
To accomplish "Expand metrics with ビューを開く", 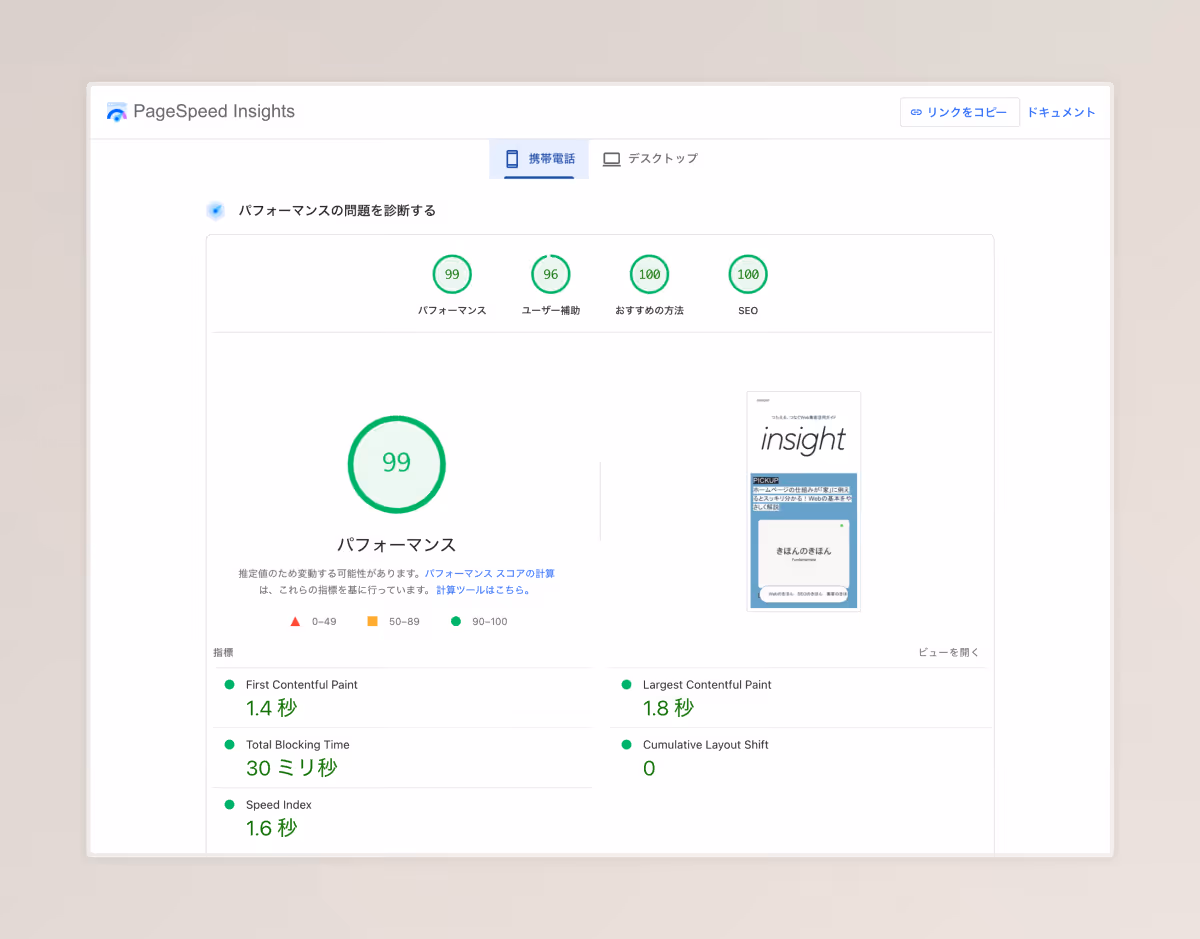I will (949, 652).
